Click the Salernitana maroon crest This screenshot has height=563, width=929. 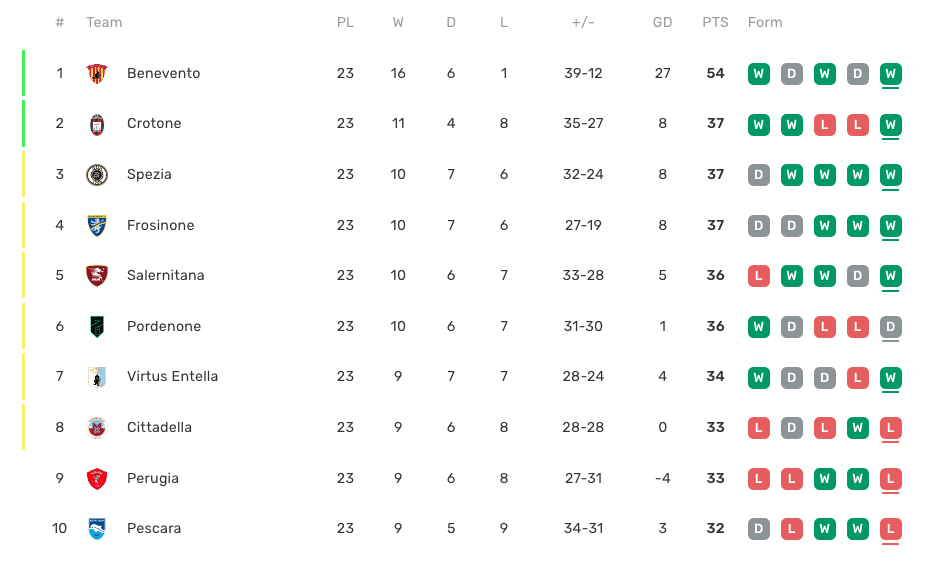tap(97, 276)
